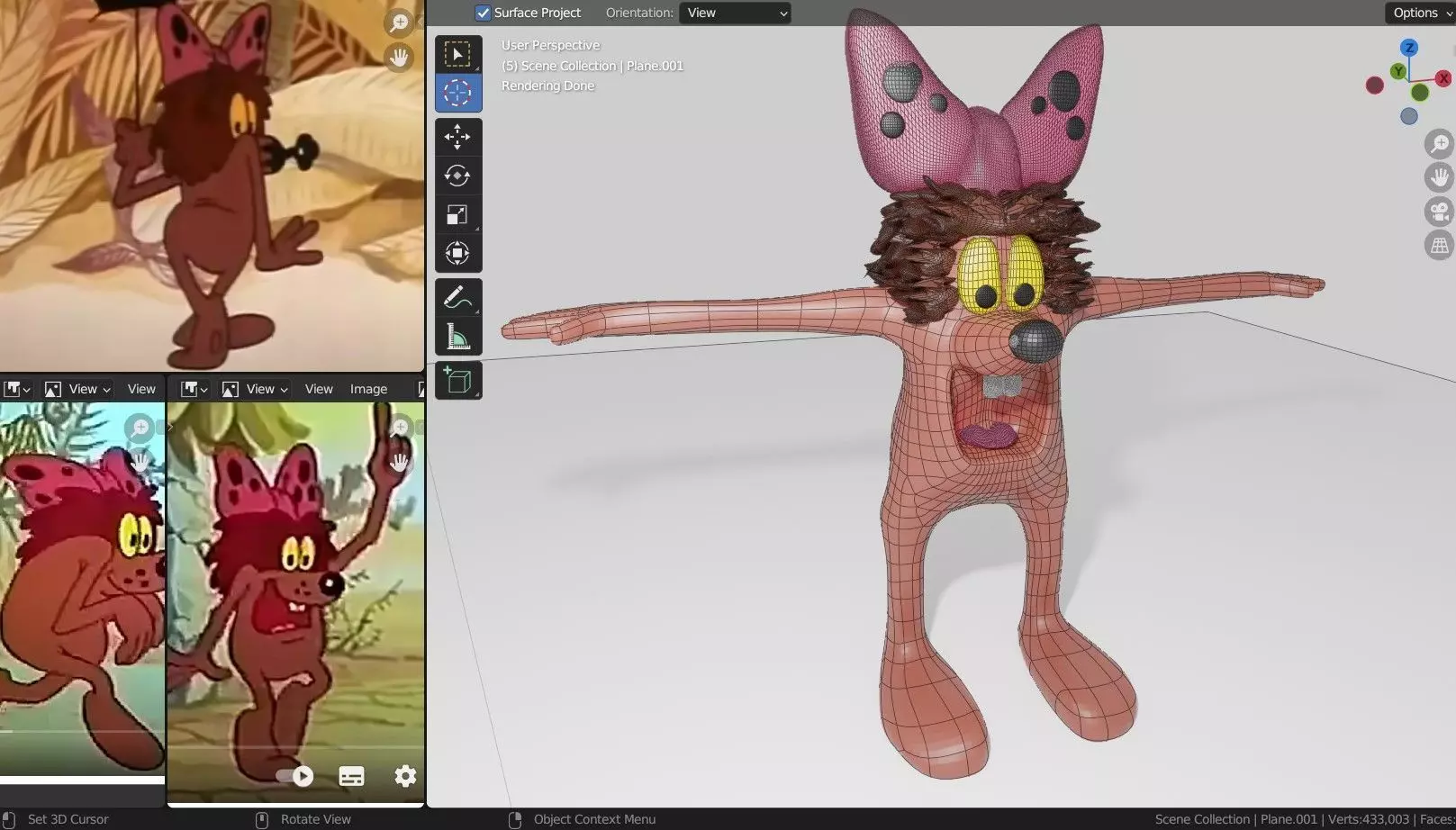
Task: Click the 3D viewport pan hand icon
Action: tap(1439, 176)
